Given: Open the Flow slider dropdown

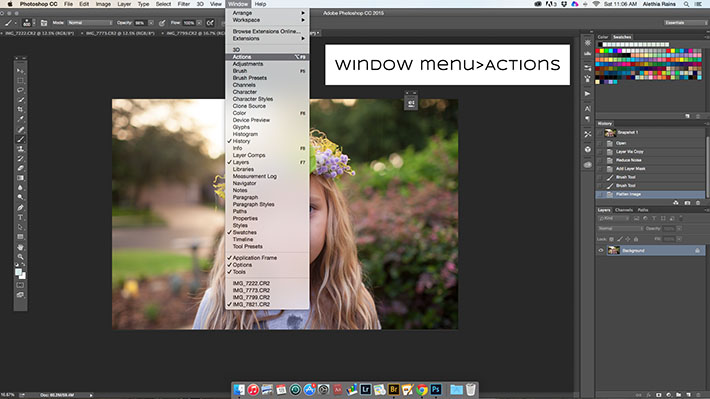Looking at the screenshot, I should 199,23.
